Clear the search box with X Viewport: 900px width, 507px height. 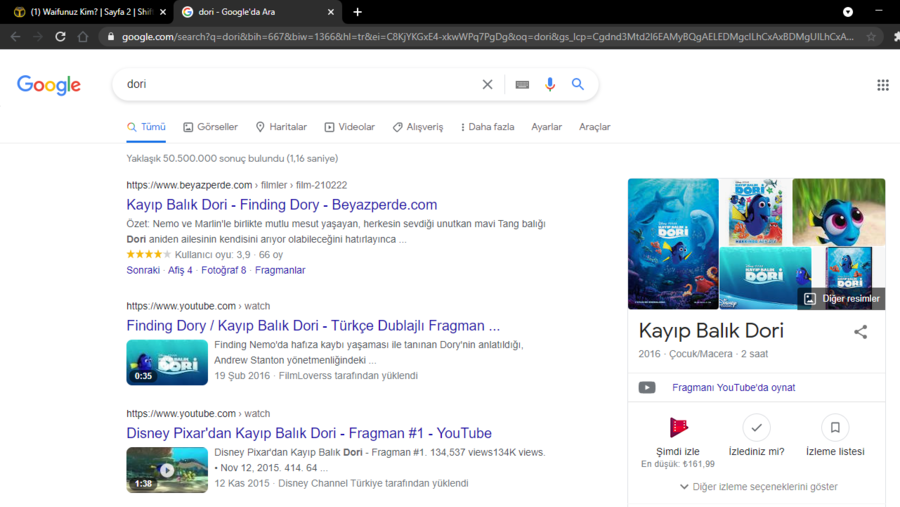[x=487, y=85]
